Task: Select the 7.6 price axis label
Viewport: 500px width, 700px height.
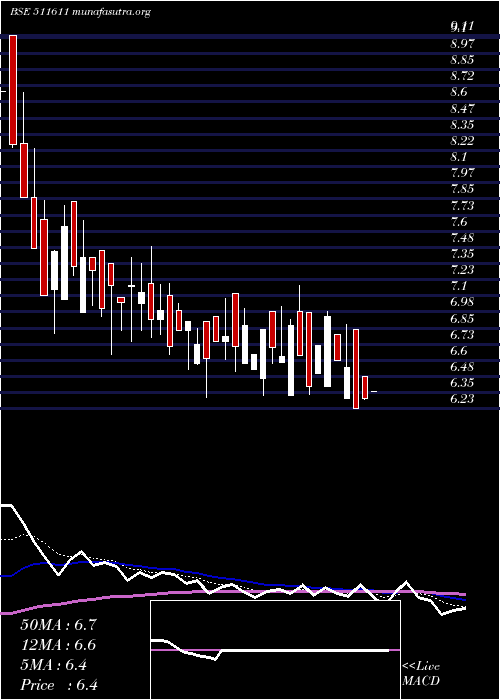Action: click(459, 222)
